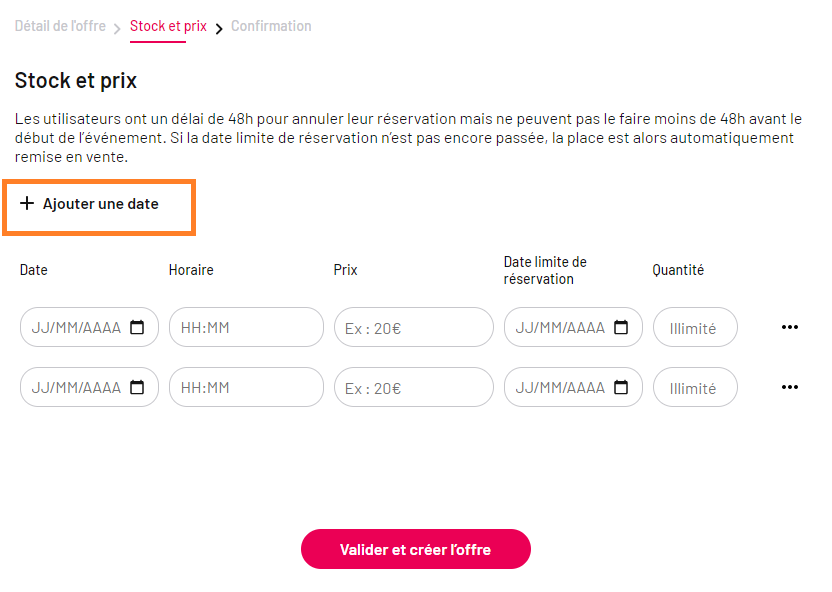
Task: Click Valider et créer l'offre button
Action: [x=415, y=549]
